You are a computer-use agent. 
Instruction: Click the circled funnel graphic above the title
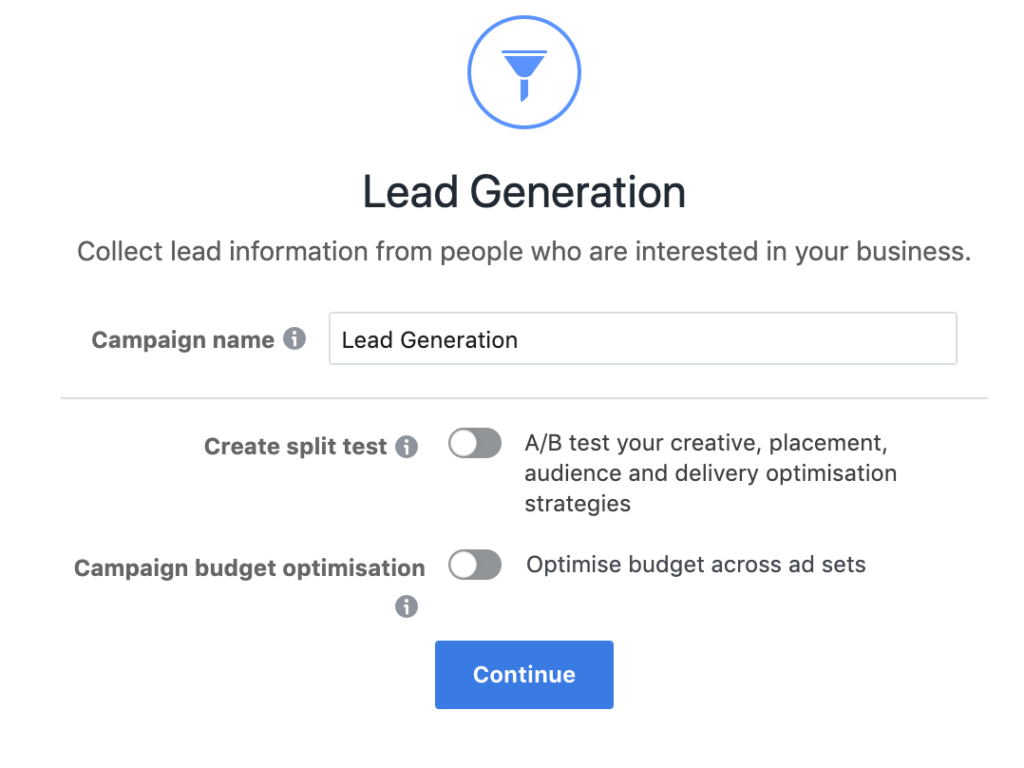(524, 71)
